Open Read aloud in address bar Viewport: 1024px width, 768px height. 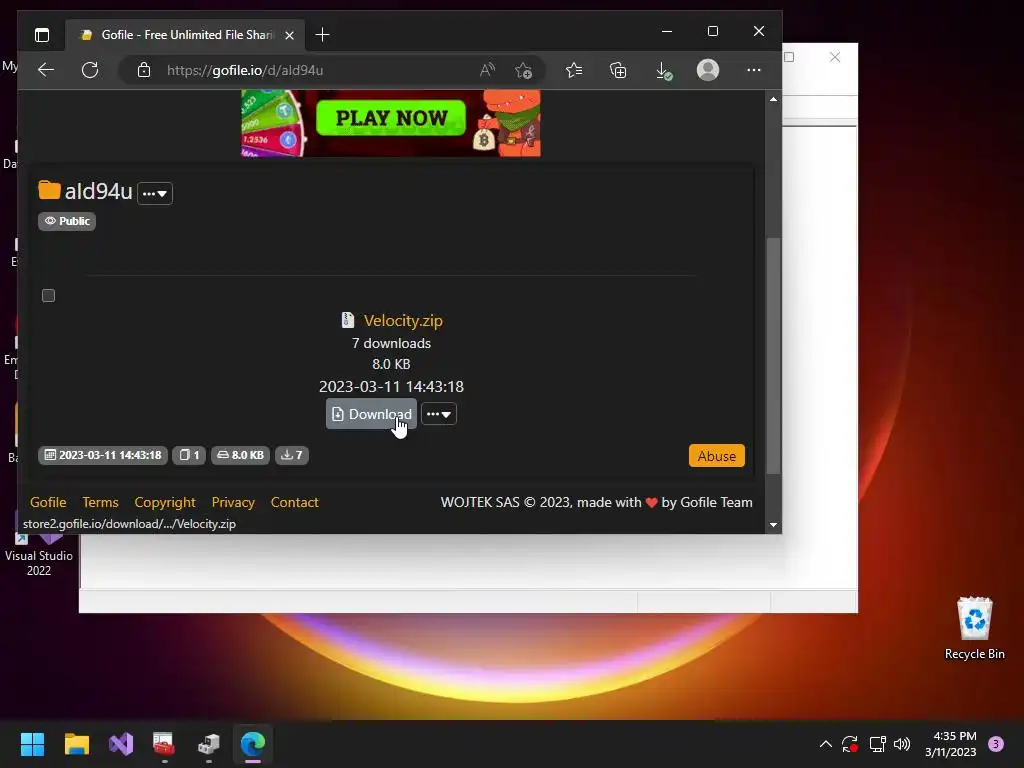pos(487,70)
